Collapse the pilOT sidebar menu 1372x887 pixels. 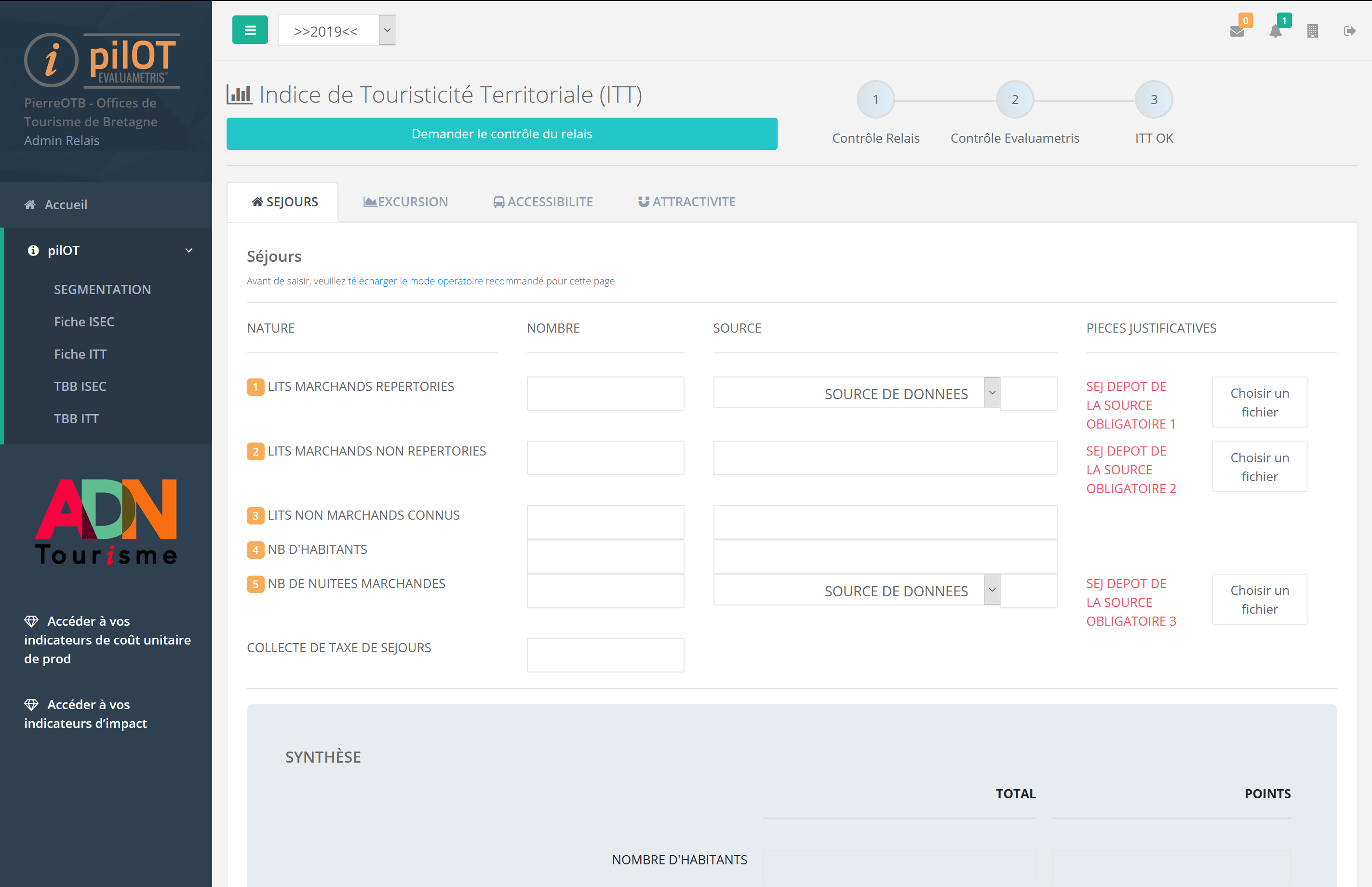pos(188,251)
